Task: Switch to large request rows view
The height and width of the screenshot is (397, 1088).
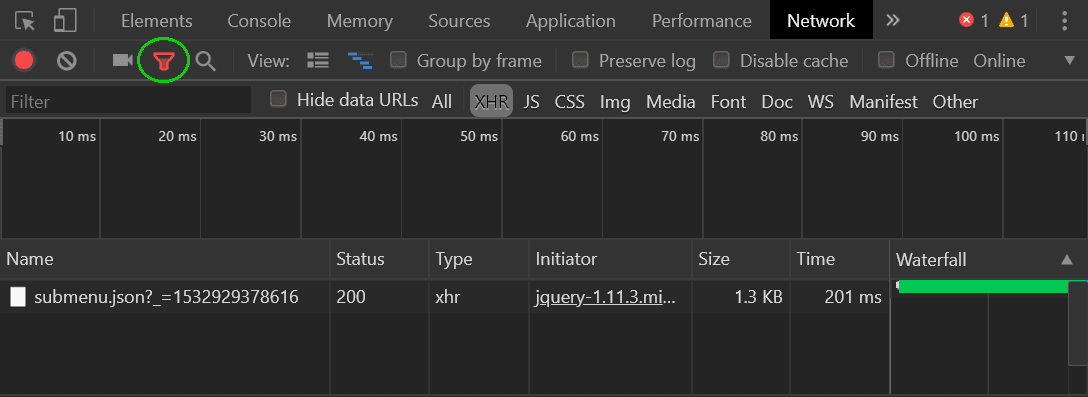Action: (x=318, y=61)
